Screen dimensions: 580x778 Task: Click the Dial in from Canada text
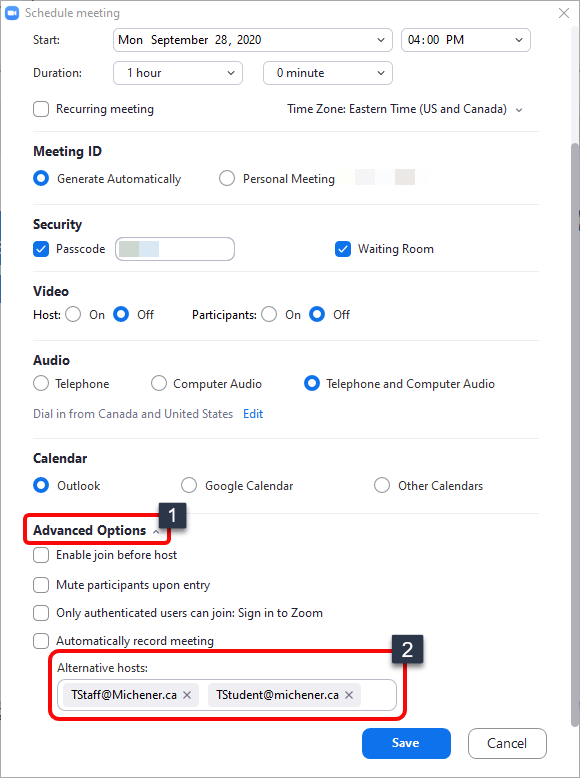133,414
